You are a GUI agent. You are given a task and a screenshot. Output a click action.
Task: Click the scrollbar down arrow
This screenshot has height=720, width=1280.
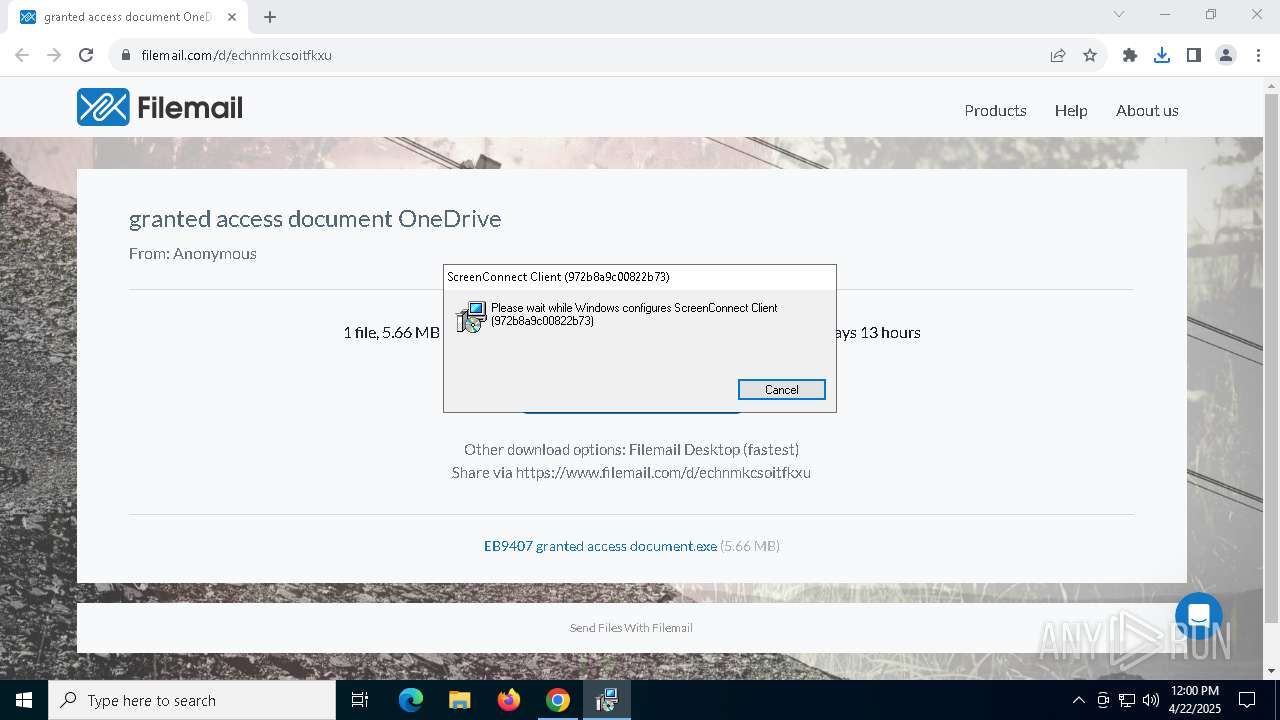[x=1271, y=671]
